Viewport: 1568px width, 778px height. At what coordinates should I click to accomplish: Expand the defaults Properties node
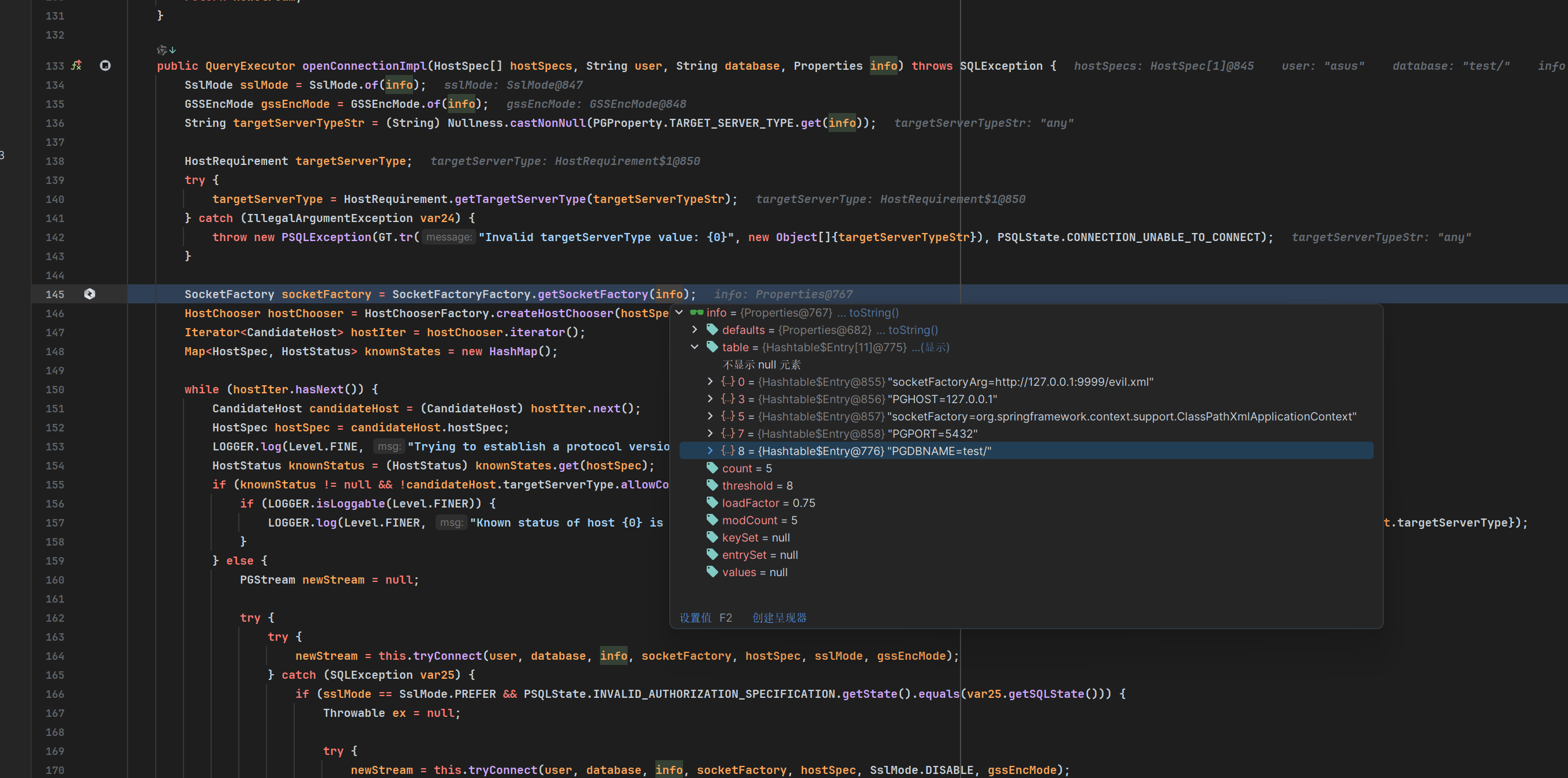695,330
